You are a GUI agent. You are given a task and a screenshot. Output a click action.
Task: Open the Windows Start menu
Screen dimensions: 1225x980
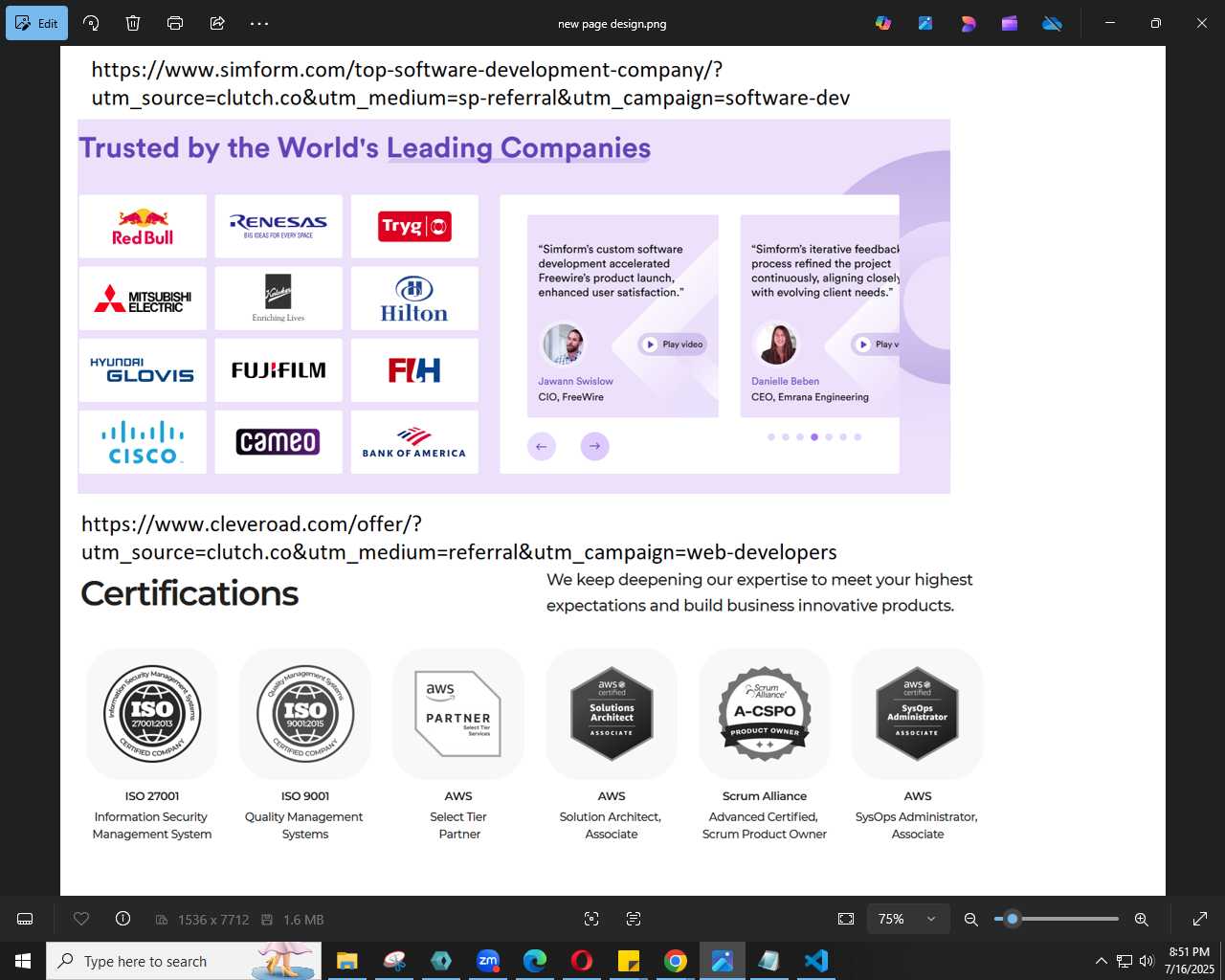(23, 961)
